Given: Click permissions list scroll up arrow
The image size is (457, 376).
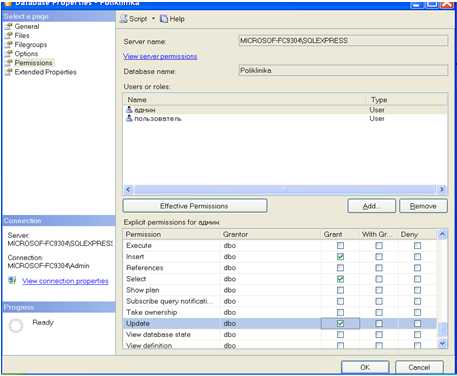Looking at the screenshot, I should point(442,235).
